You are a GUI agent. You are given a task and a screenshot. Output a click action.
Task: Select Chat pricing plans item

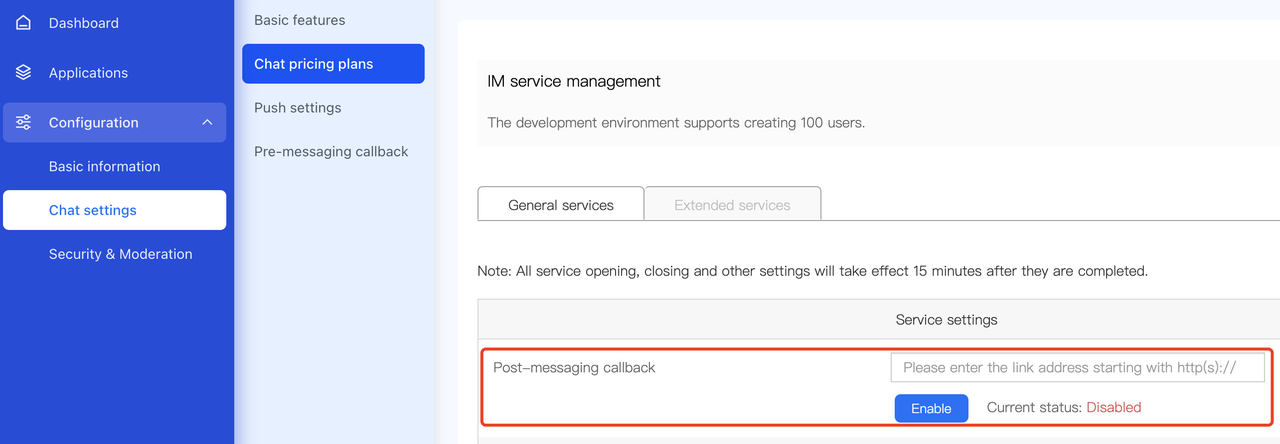(333, 64)
